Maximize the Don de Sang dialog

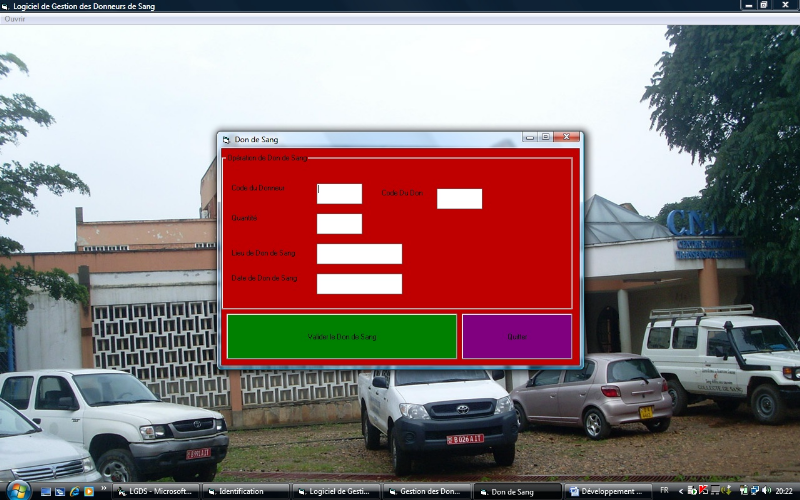[x=545, y=137]
